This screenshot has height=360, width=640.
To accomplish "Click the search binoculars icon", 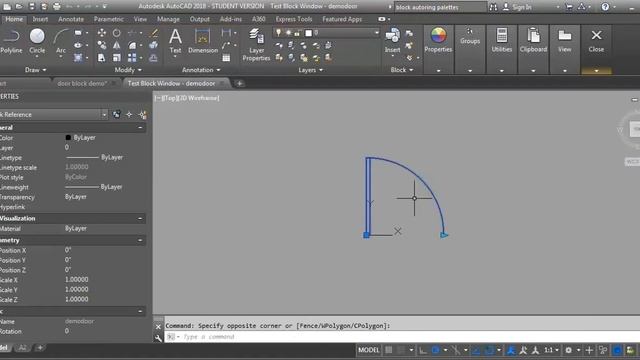I will 493,7.
